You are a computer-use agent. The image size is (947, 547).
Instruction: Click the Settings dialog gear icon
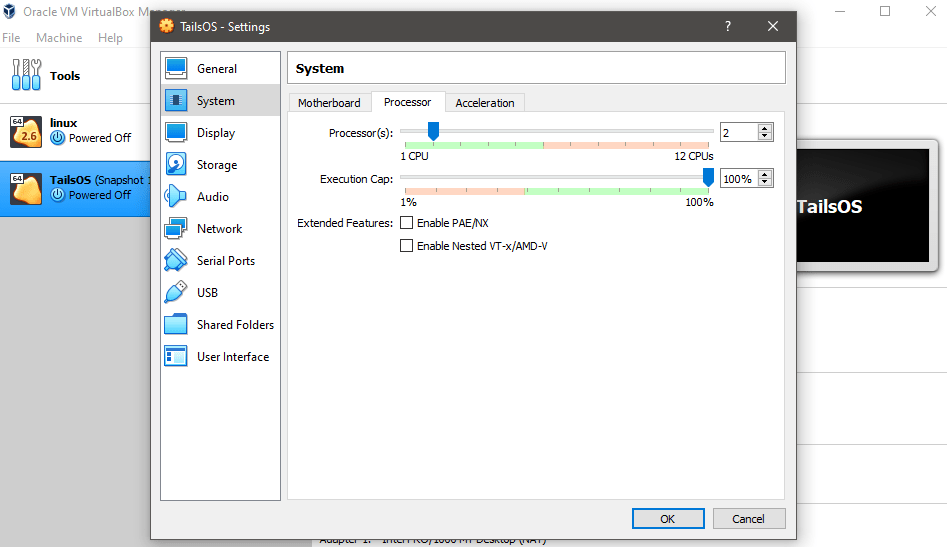tap(166, 26)
